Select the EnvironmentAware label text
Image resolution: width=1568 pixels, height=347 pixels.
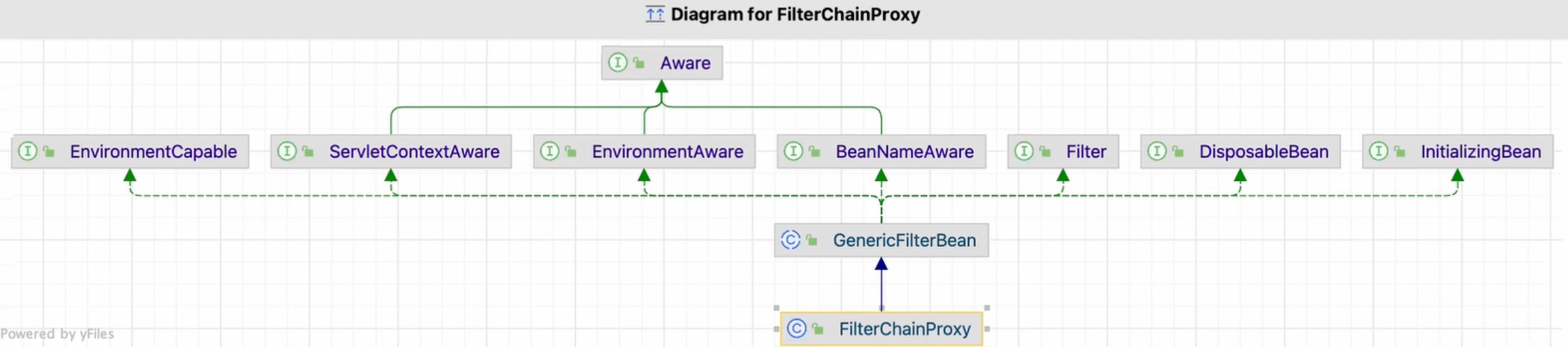(667, 152)
